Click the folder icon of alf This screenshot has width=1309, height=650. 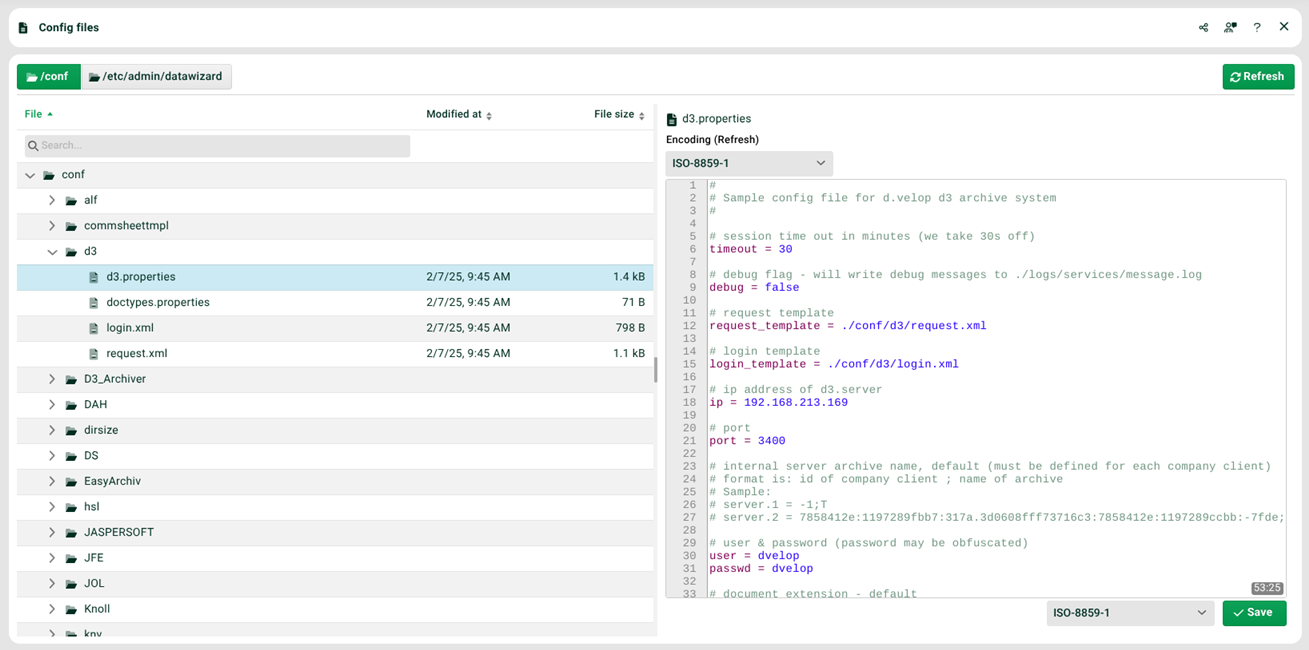click(x=71, y=200)
